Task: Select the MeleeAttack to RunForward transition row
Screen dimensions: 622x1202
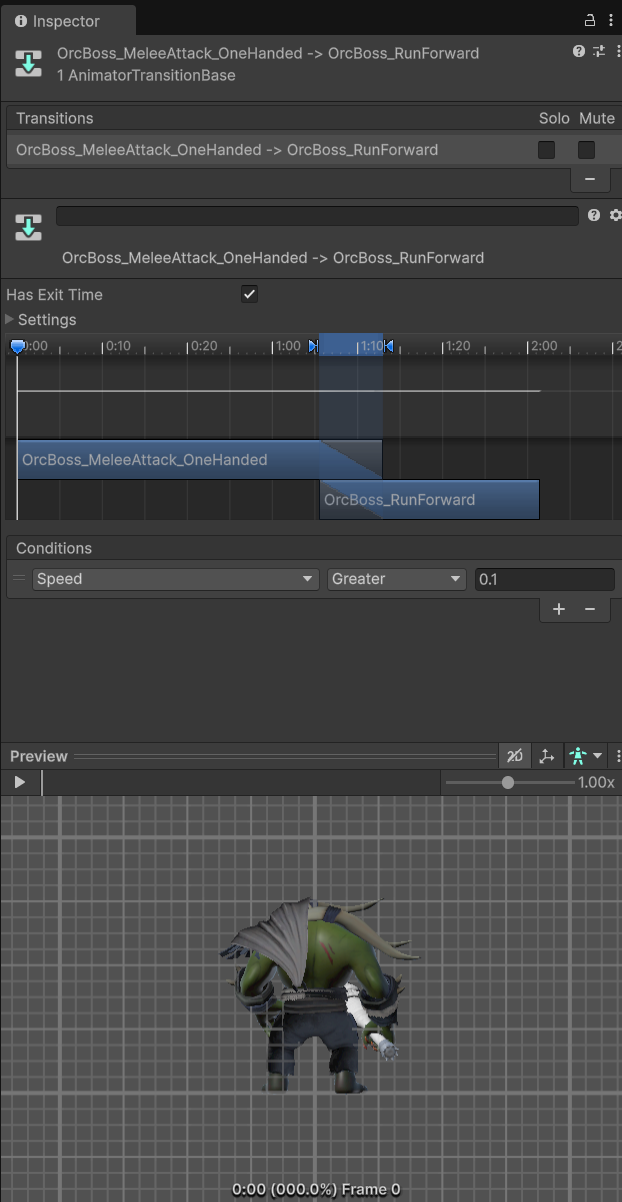Action: click(227, 150)
